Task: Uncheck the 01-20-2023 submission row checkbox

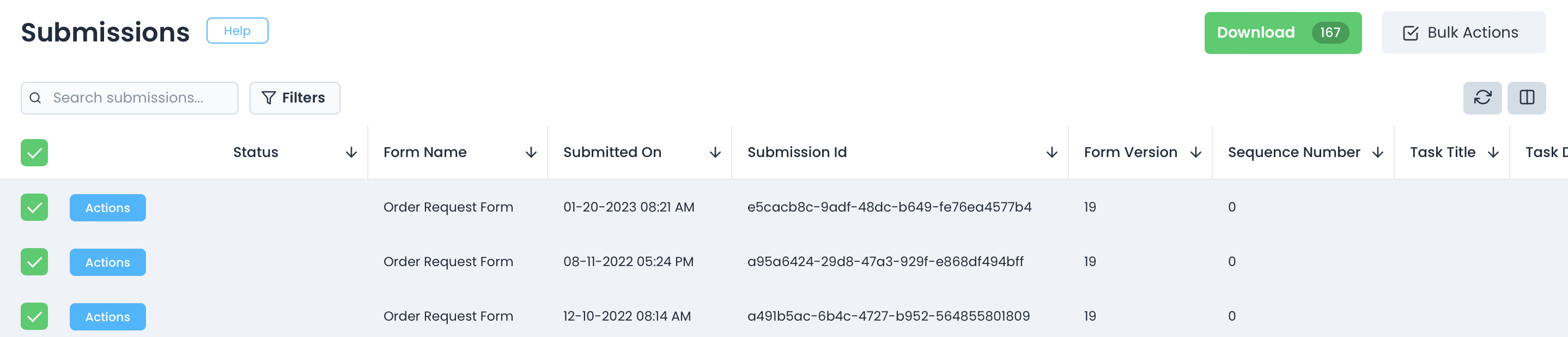Action: 34,207
